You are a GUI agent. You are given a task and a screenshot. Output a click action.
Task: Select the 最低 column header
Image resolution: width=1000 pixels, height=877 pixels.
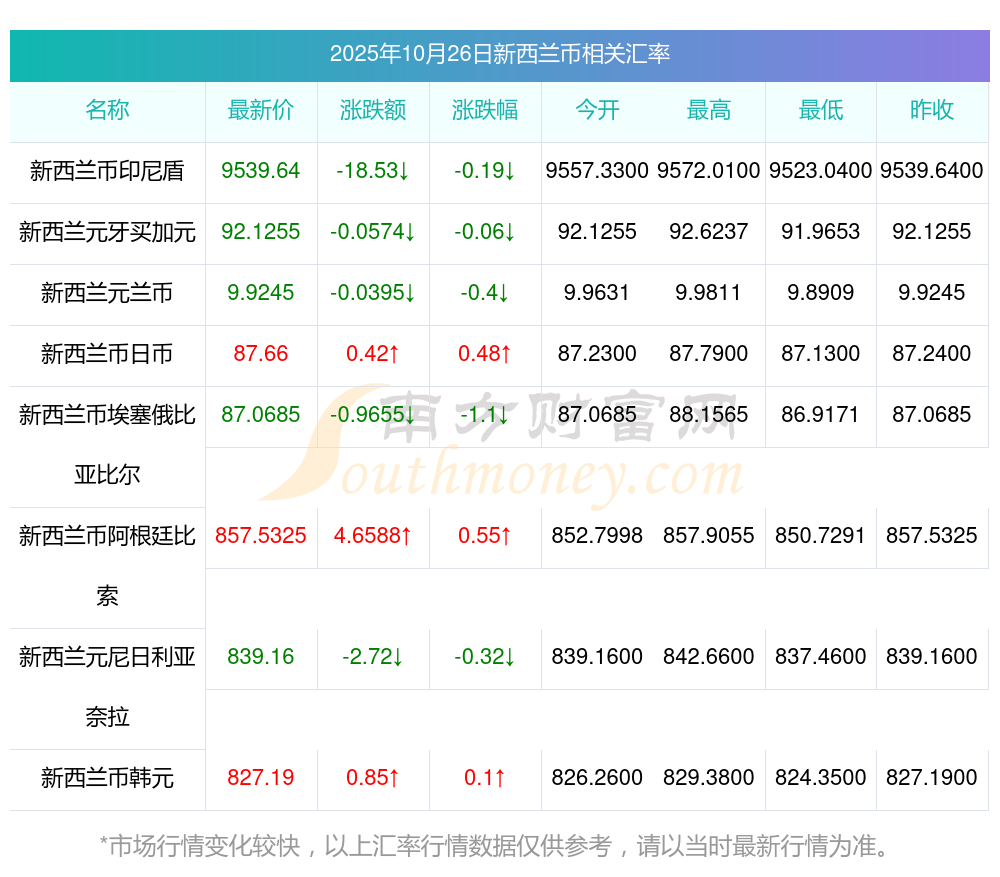pyautogui.click(x=820, y=110)
